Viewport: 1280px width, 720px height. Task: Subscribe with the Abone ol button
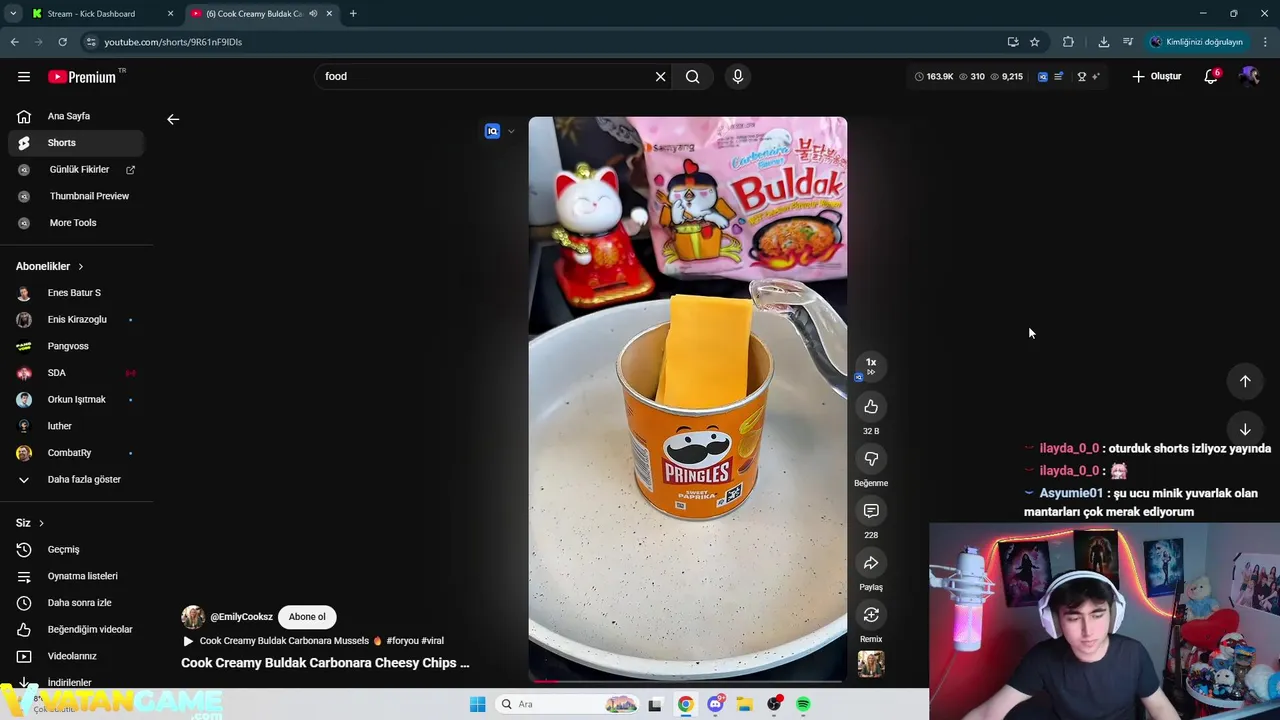pos(307,617)
